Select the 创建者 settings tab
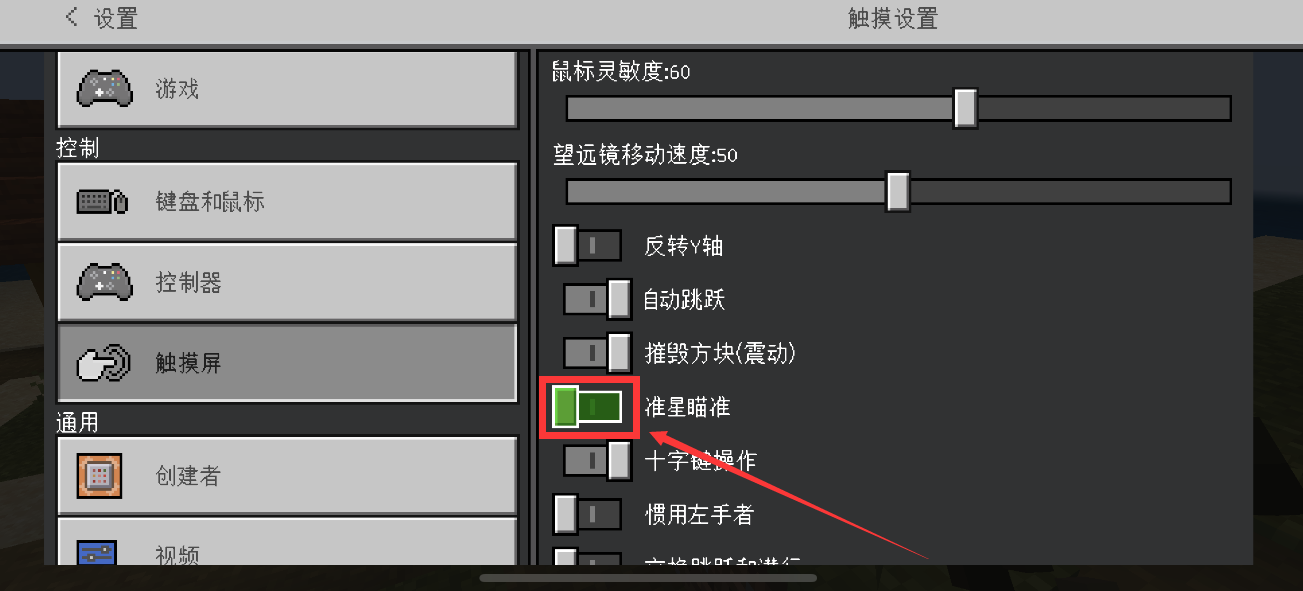1303x591 pixels. (287, 476)
